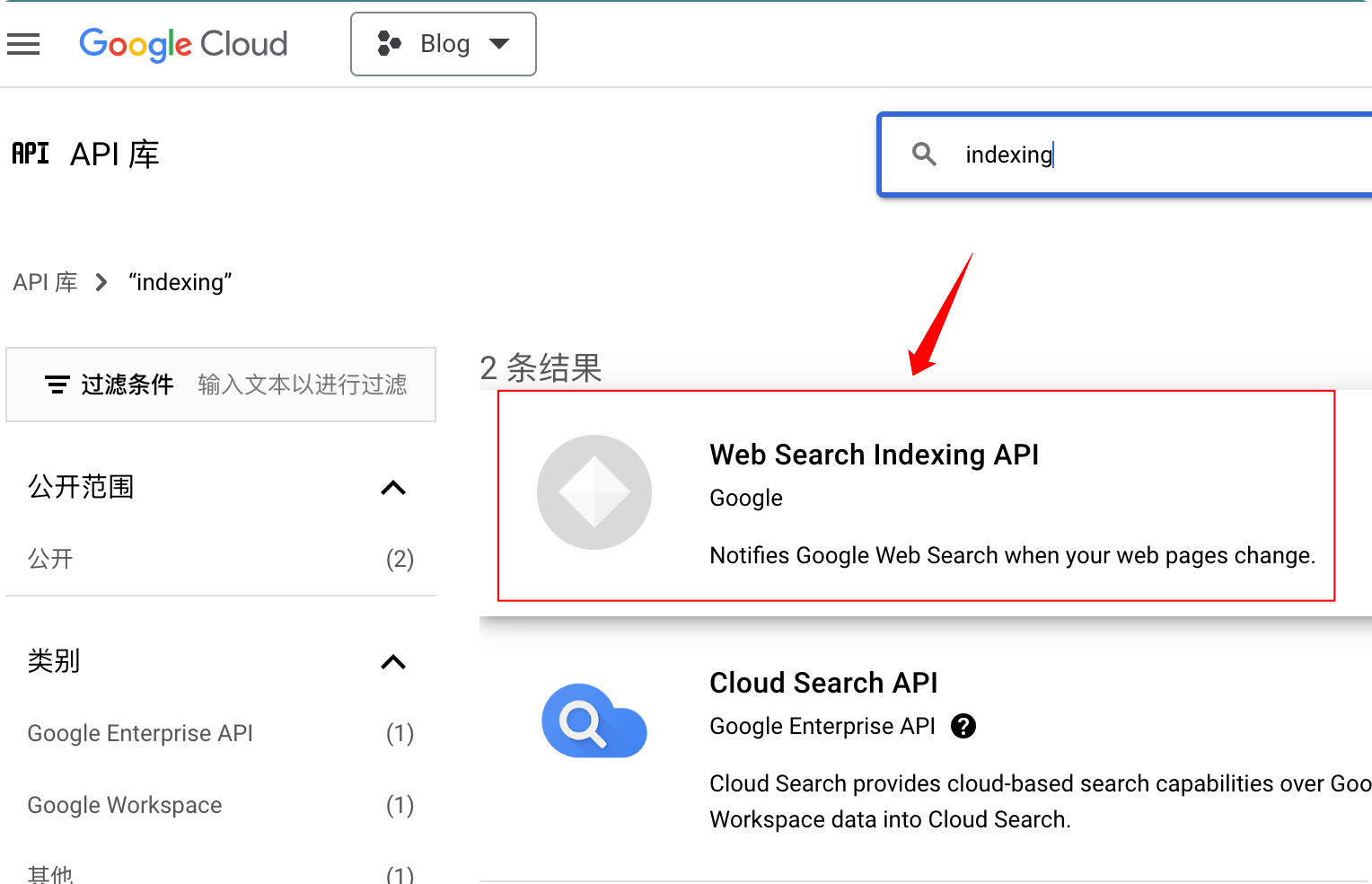The image size is (1372, 884).
Task: Click the API icon next to API 库 title
Action: 31,154
